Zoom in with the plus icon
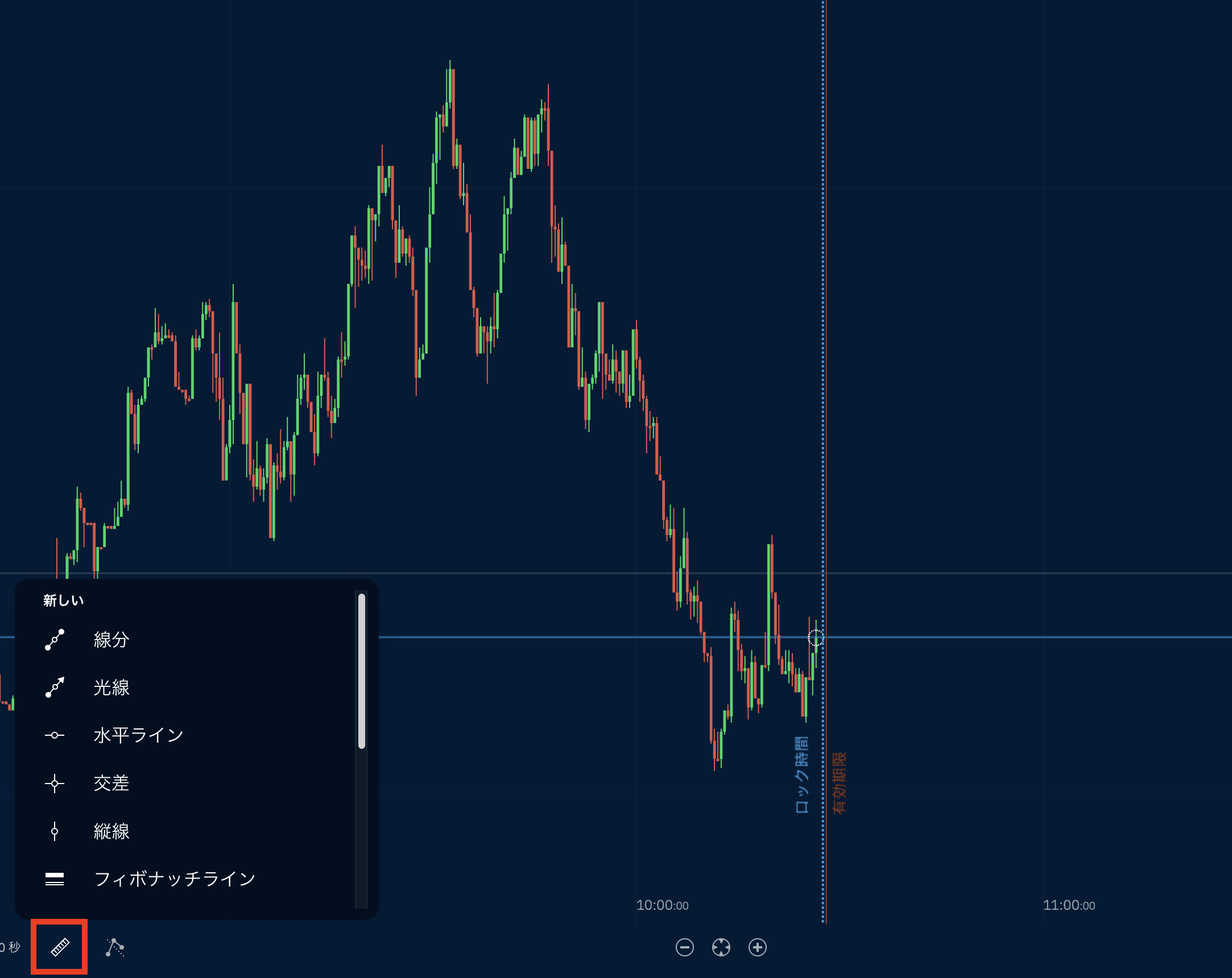1232x978 pixels. point(758,947)
